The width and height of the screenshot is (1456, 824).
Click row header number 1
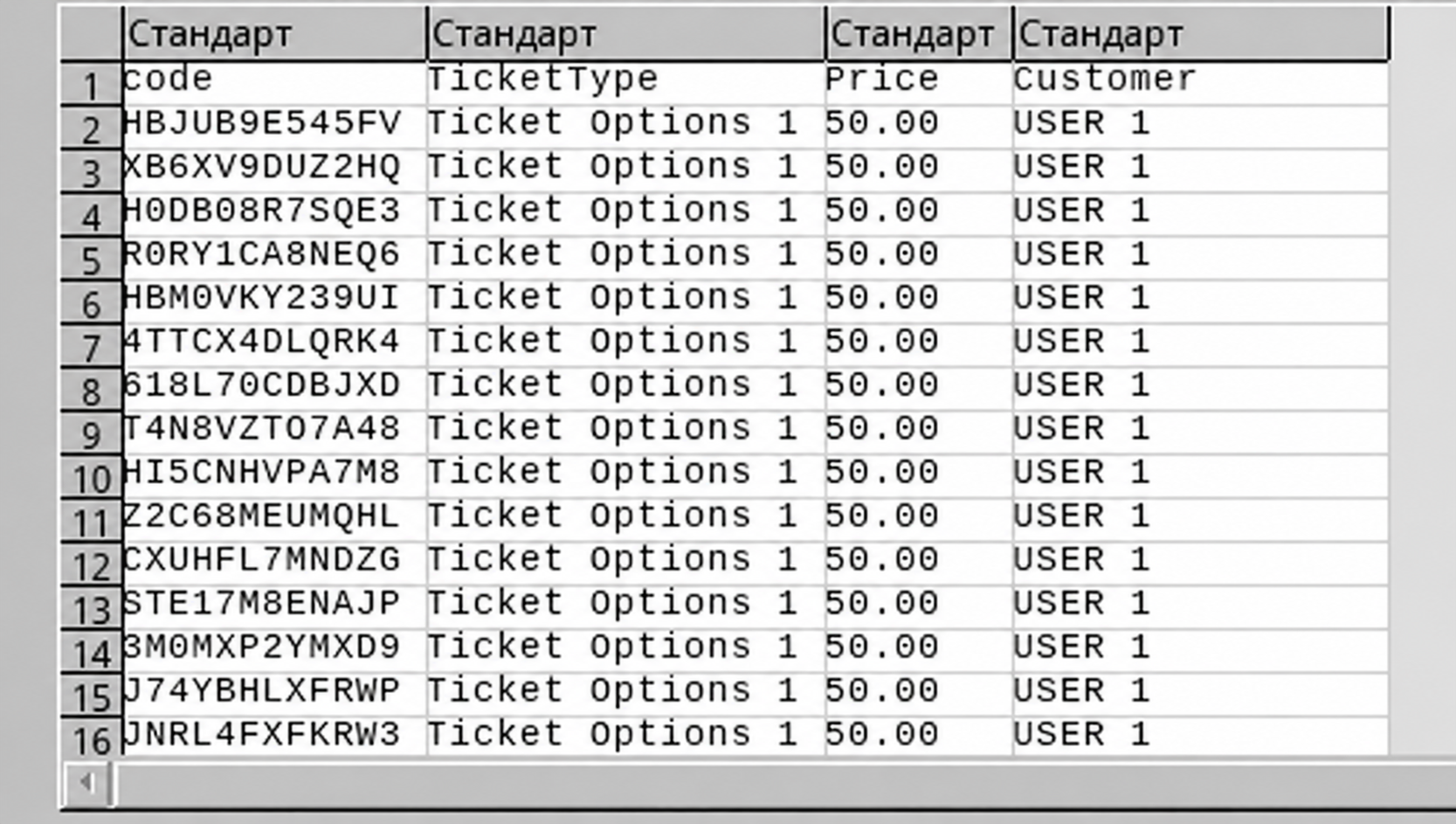point(92,85)
